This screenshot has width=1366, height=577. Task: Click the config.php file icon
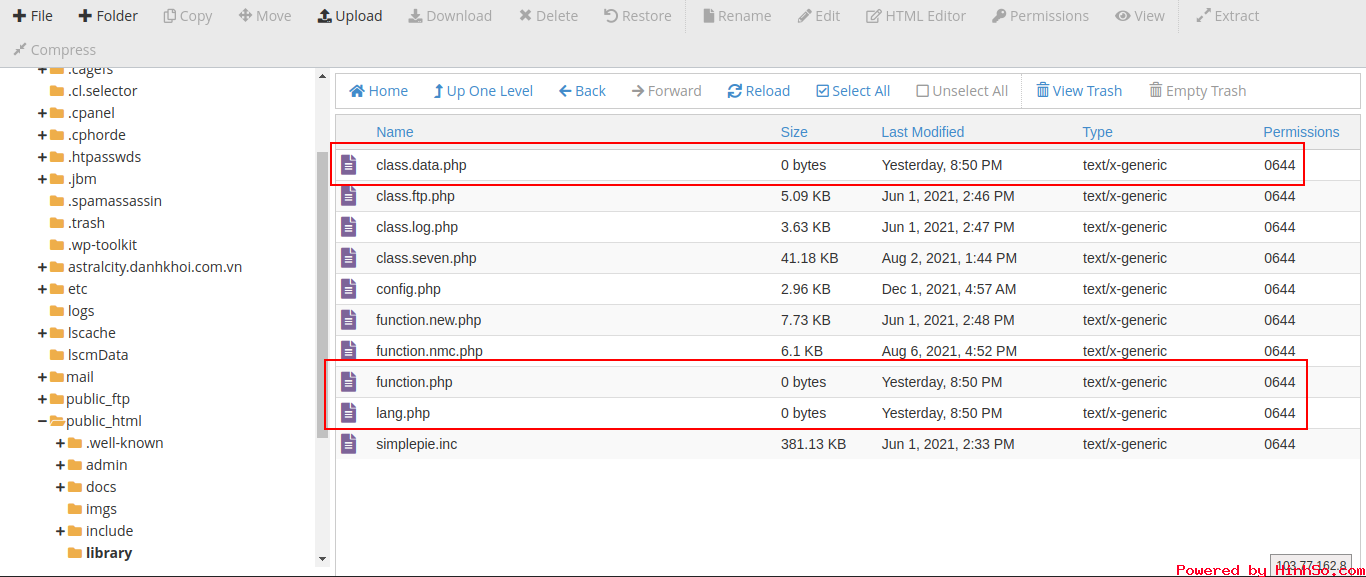(348, 289)
